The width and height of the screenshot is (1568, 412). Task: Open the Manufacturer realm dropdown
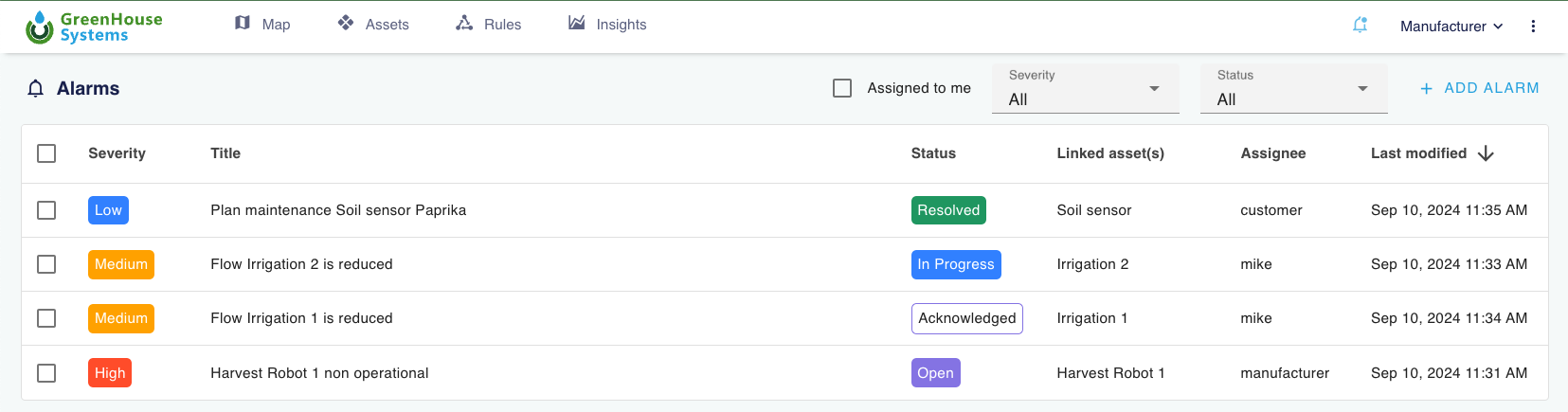point(1451,27)
